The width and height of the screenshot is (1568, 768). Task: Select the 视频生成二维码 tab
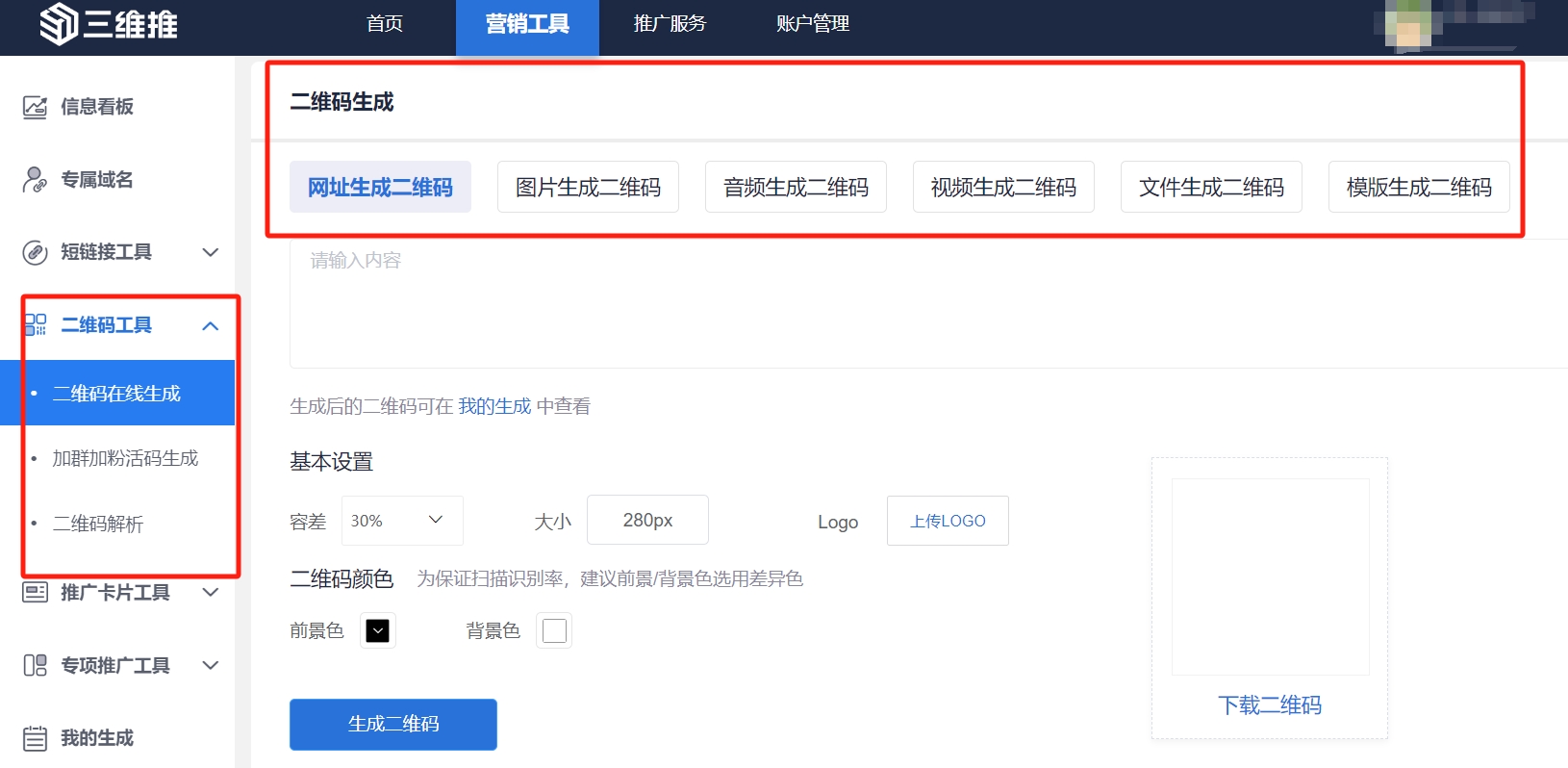pos(1003,187)
